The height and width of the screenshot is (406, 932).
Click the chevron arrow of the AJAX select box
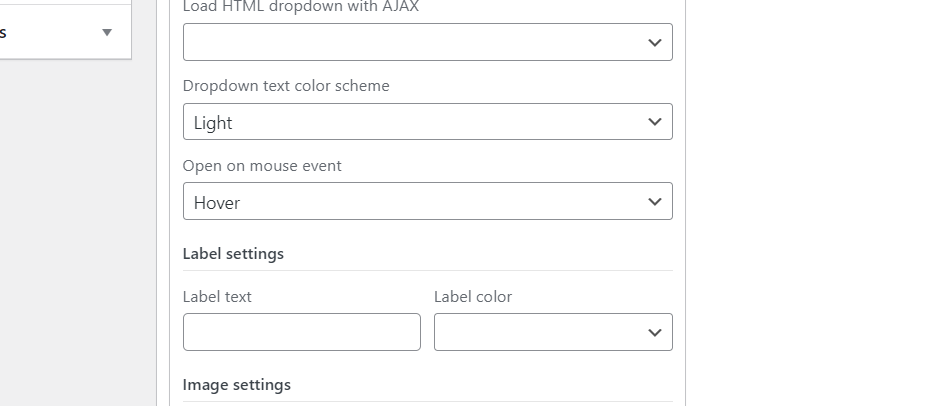(x=655, y=42)
